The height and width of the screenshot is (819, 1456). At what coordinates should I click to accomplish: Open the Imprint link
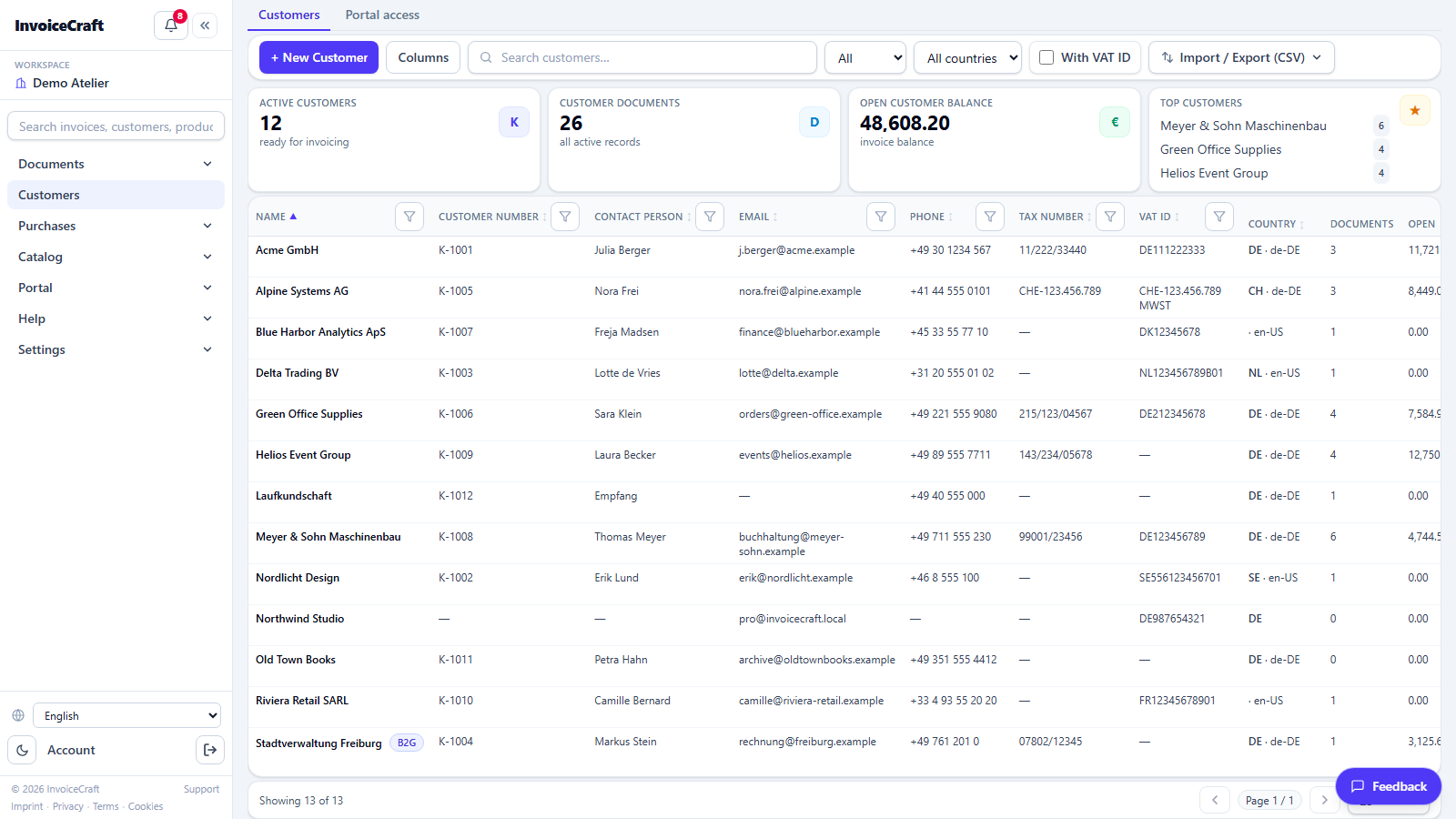coord(26,806)
